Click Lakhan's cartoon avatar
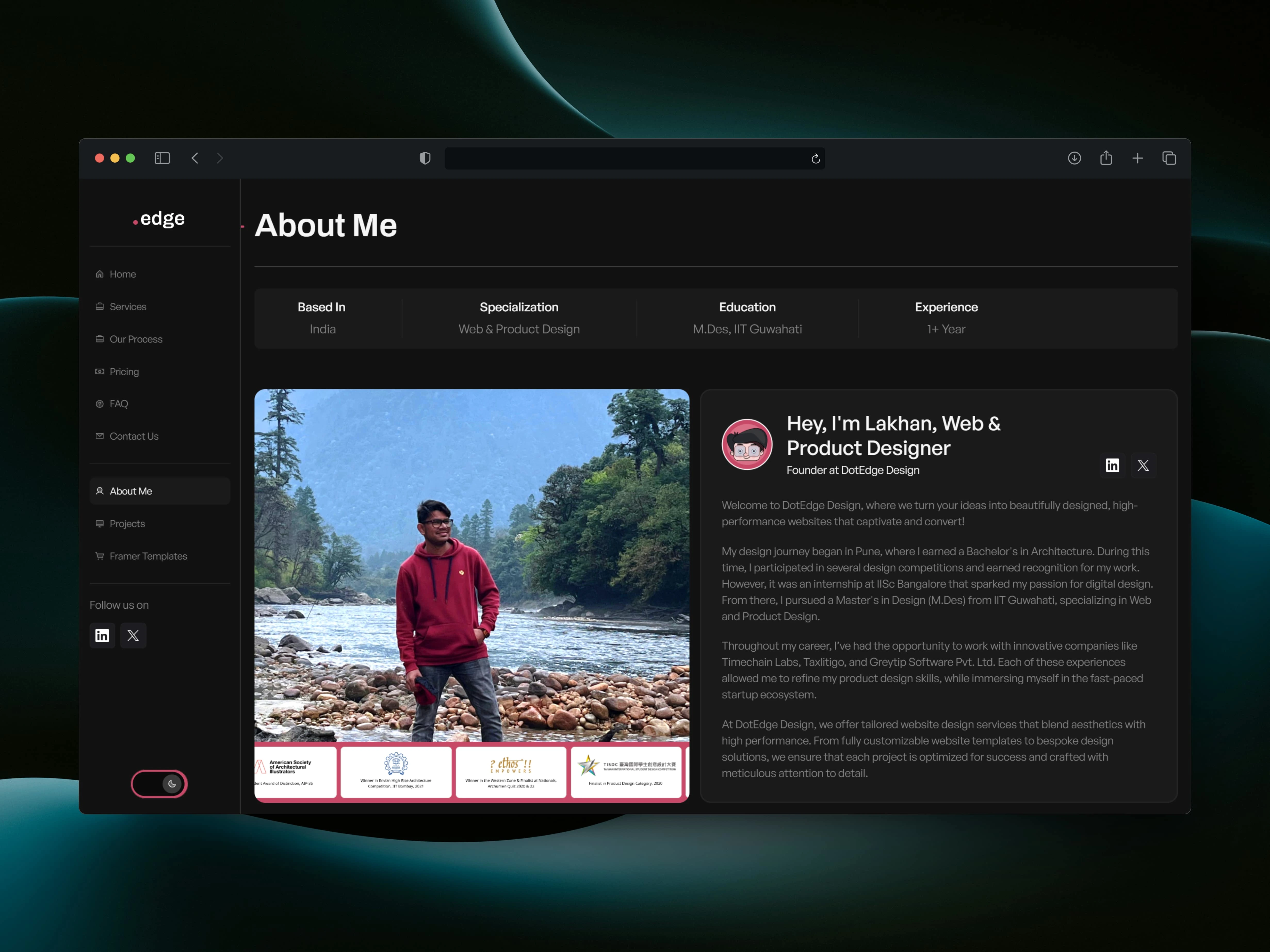The image size is (1270, 952). tap(747, 444)
